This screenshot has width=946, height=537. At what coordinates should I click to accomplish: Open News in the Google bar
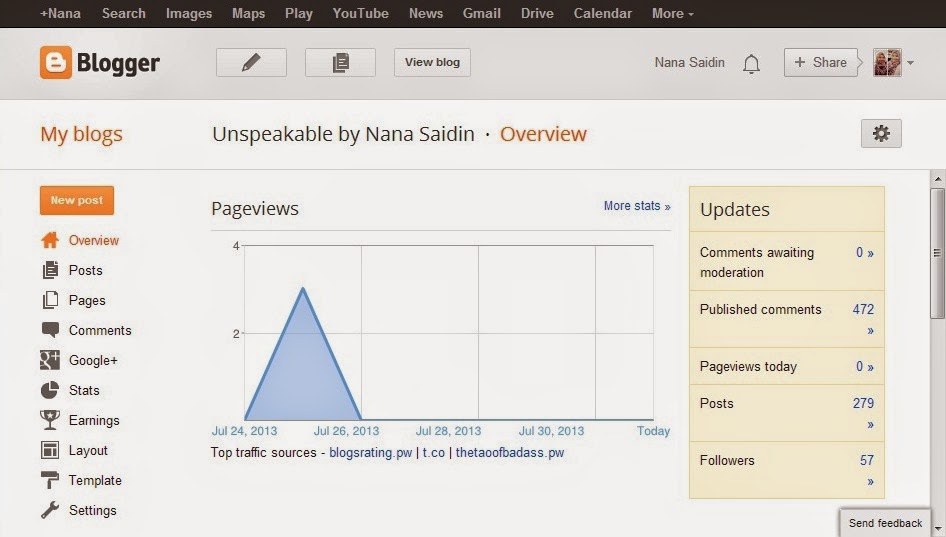pyautogui.click(x=426, y=13)
